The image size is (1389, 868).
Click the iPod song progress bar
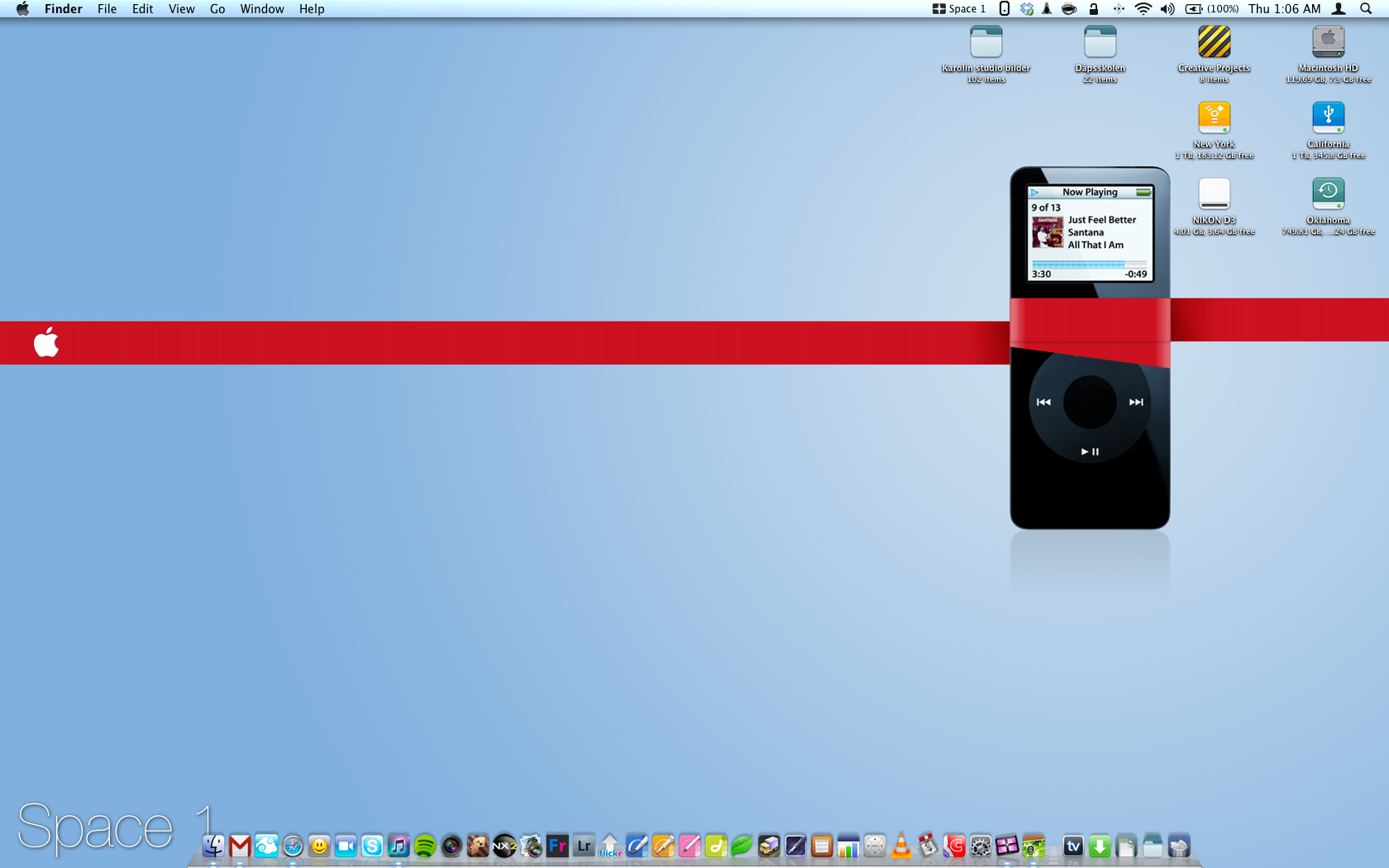[x=1090, y=265]
